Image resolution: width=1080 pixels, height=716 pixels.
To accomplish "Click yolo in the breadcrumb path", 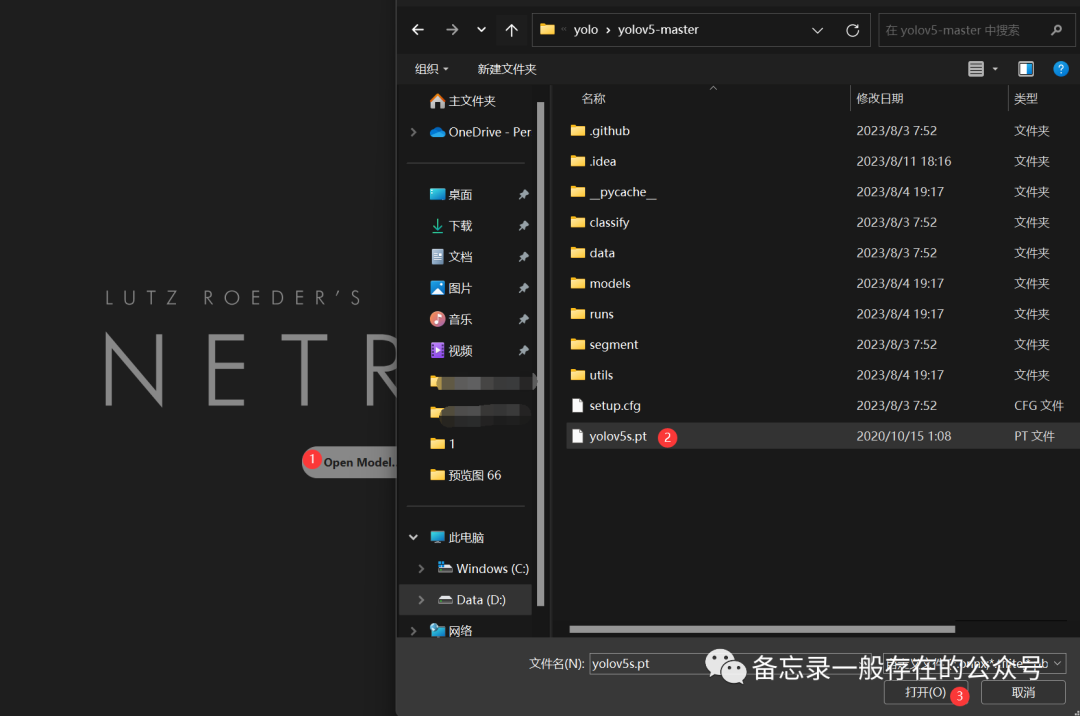I will [x=584, y=30].
